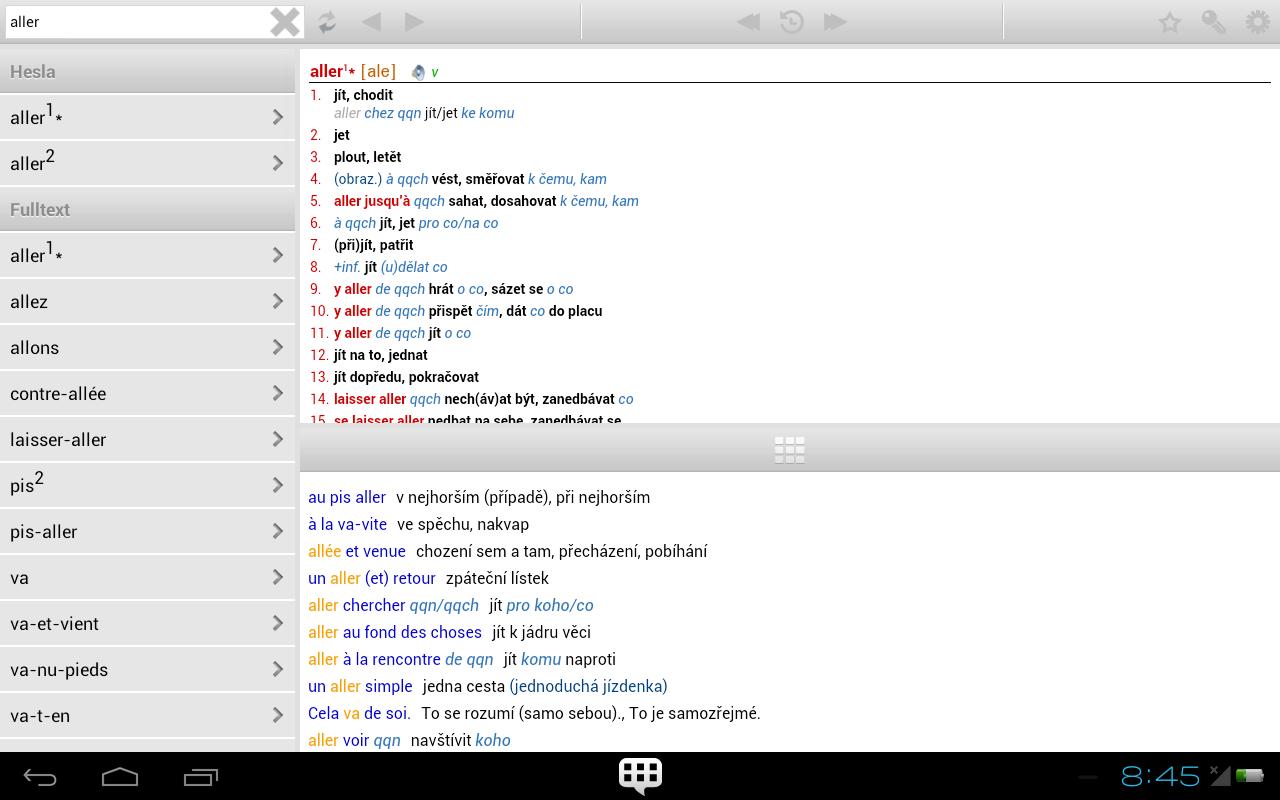Click the phrase à la va-vite
The width and height of the screenshot is (1280, 800).
pyautogui.click(x=347, y=524)
